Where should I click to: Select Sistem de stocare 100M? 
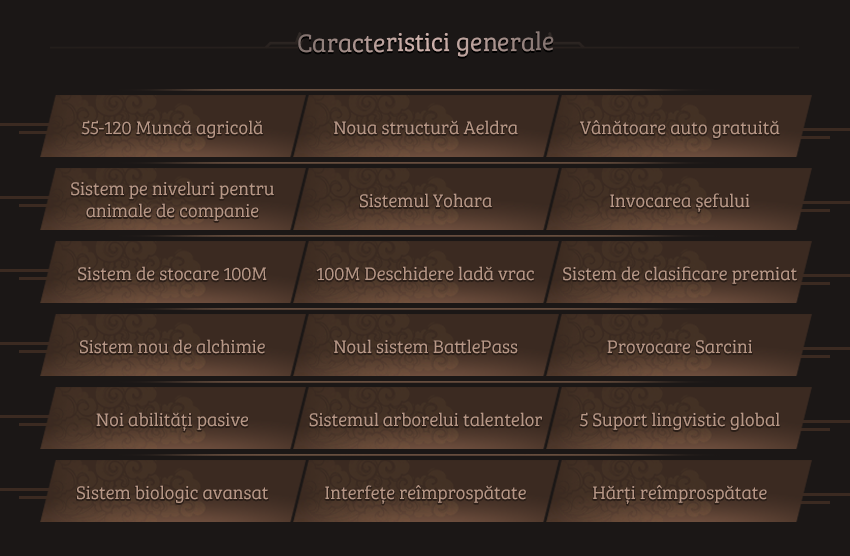[173, 273]
